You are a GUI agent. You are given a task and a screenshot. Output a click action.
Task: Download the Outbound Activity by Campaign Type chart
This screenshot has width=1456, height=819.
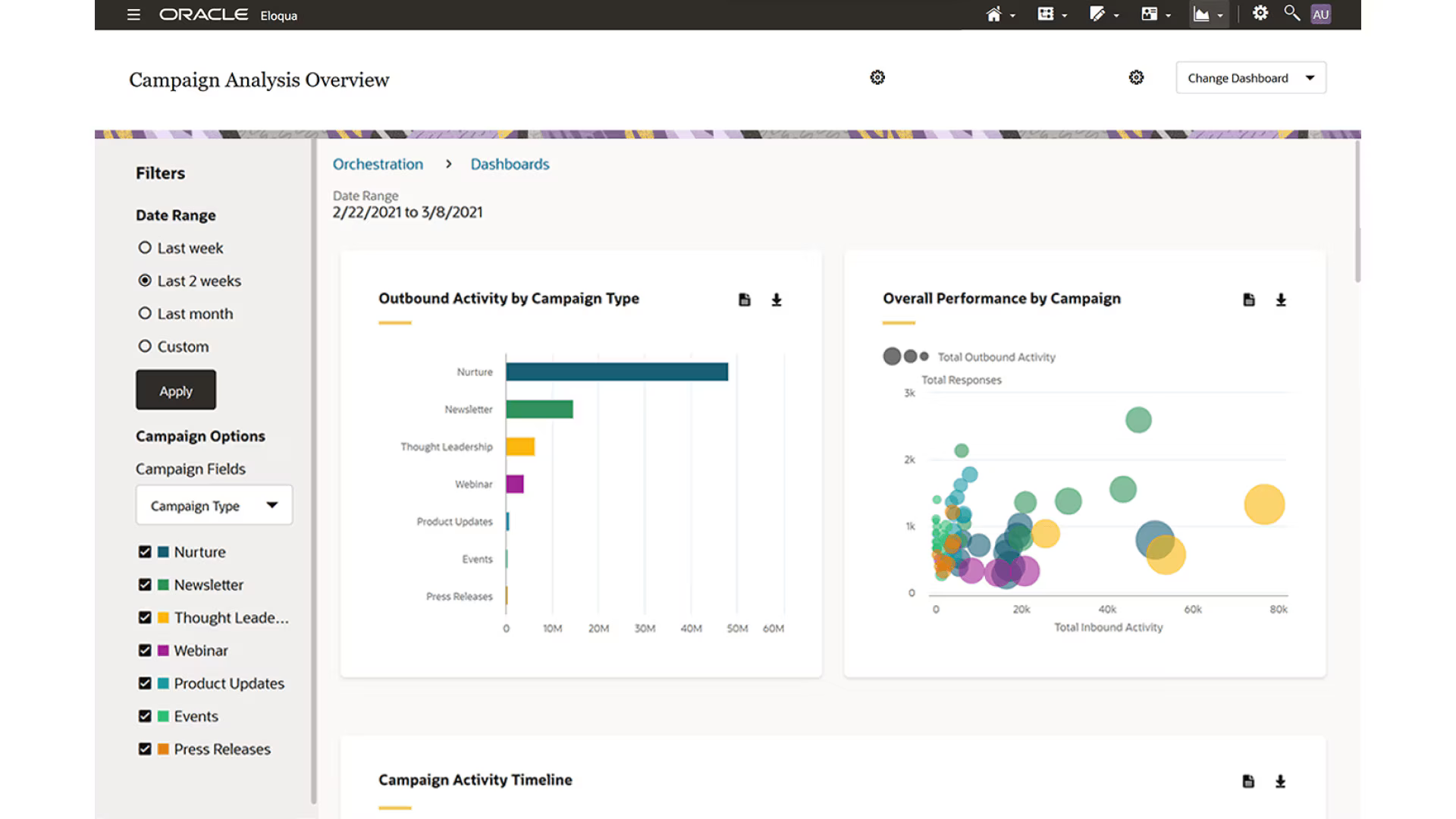pyautogui.click(x=776, y=300)
